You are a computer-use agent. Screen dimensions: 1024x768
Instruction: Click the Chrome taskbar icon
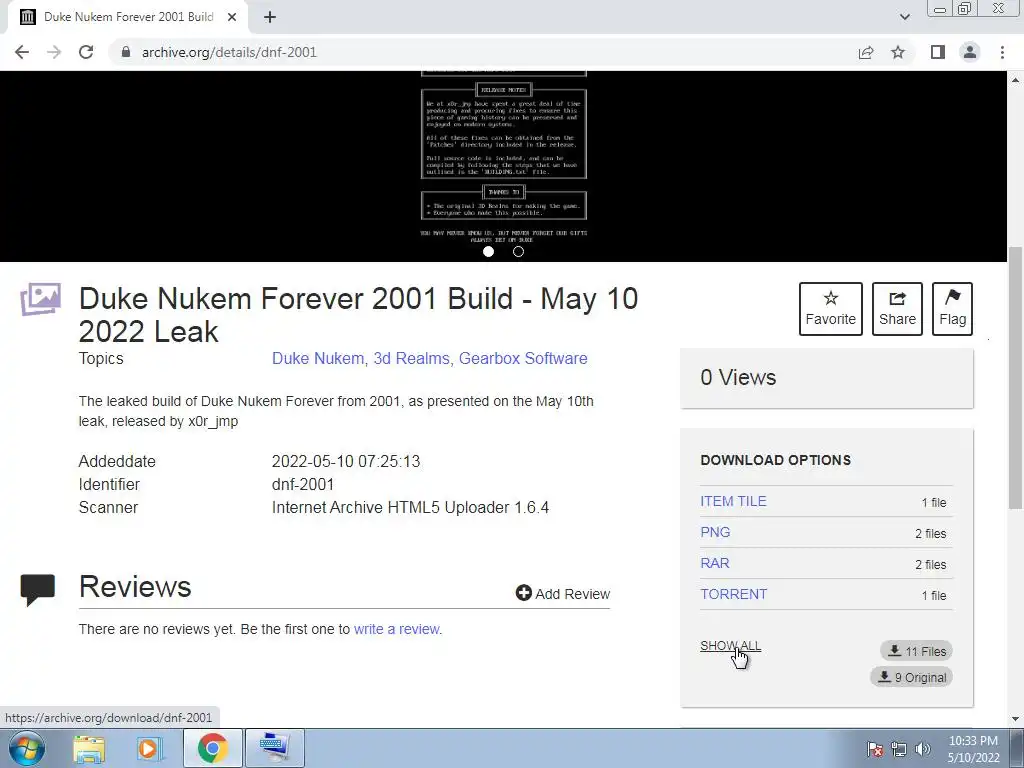(x=212, y=748)
